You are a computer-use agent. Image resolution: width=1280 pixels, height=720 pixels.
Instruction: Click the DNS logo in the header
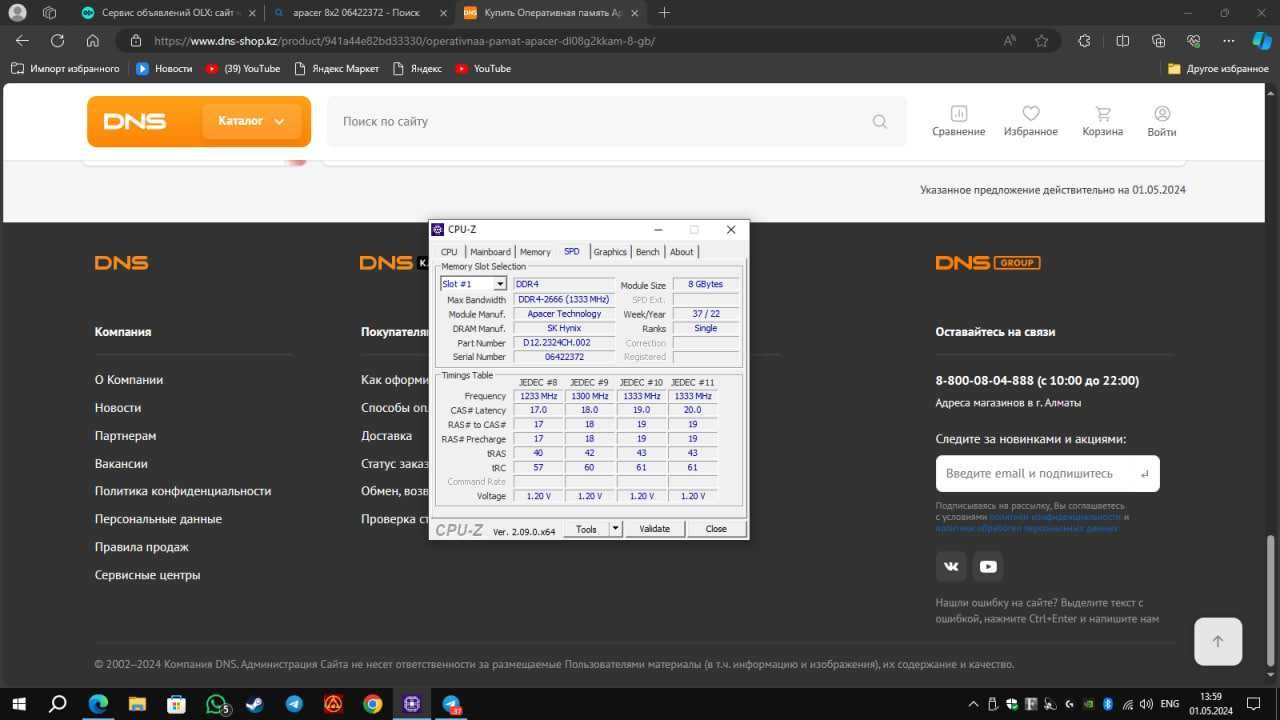[x=135, y=121]
